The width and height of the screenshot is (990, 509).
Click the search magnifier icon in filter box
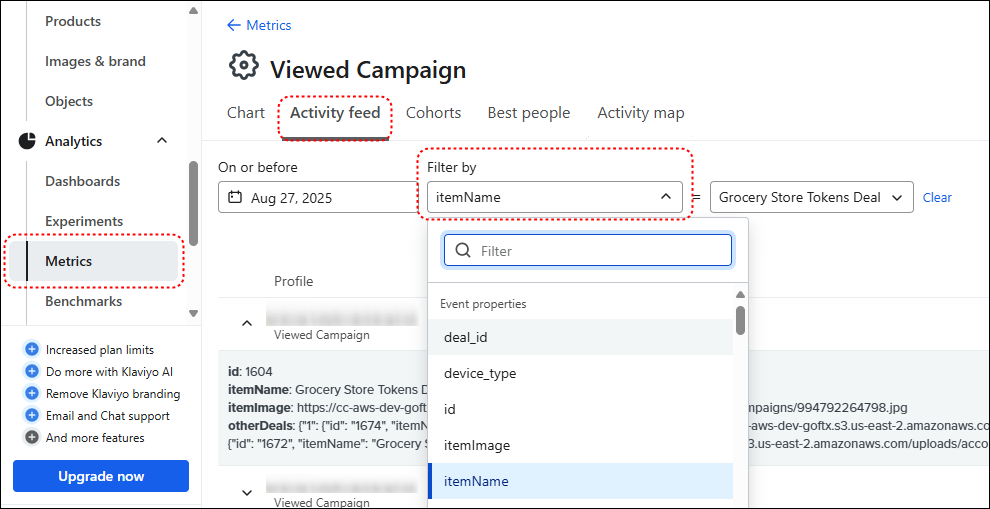463,251
